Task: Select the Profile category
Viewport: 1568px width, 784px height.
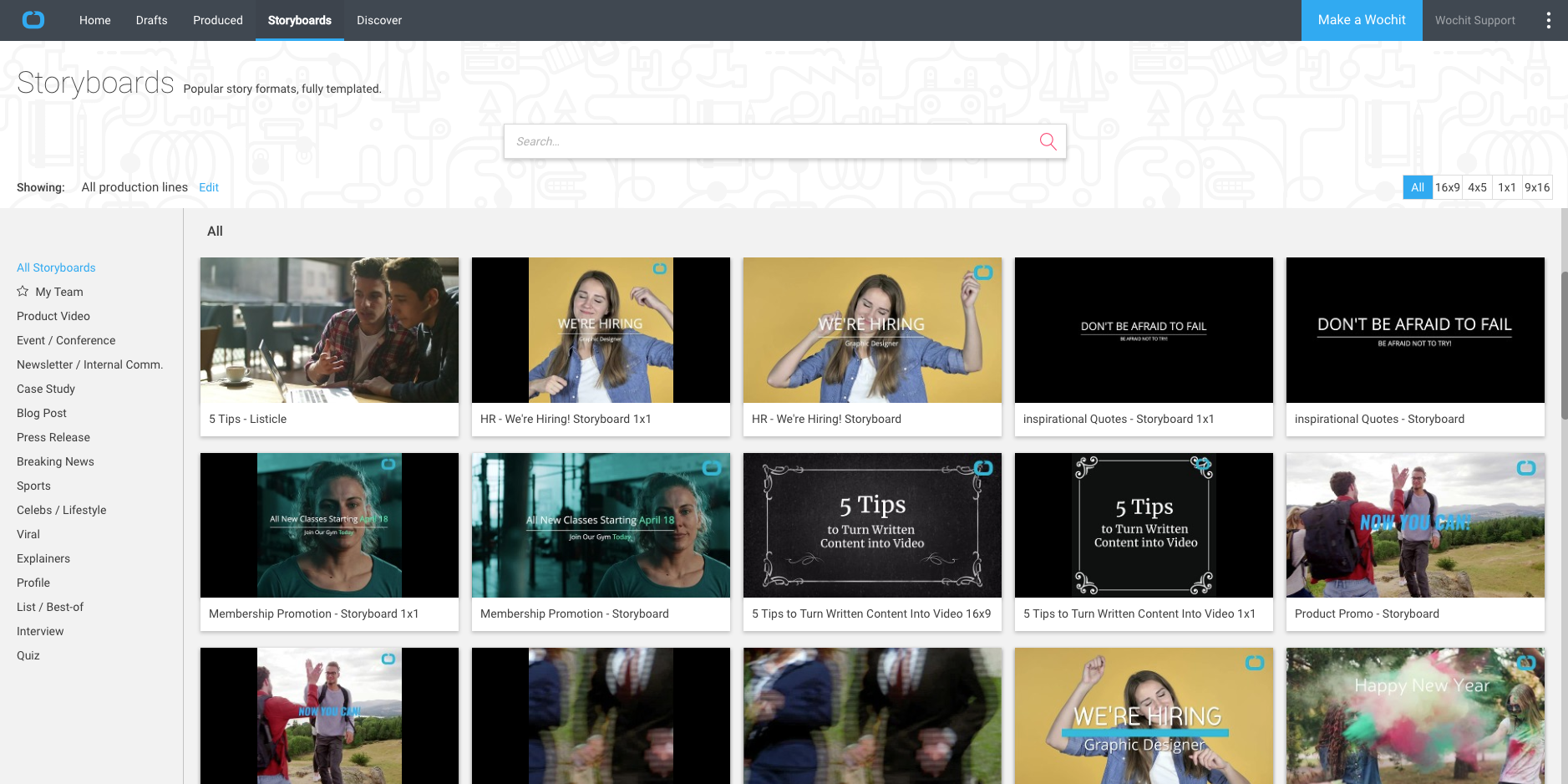Action: [33, 583]
